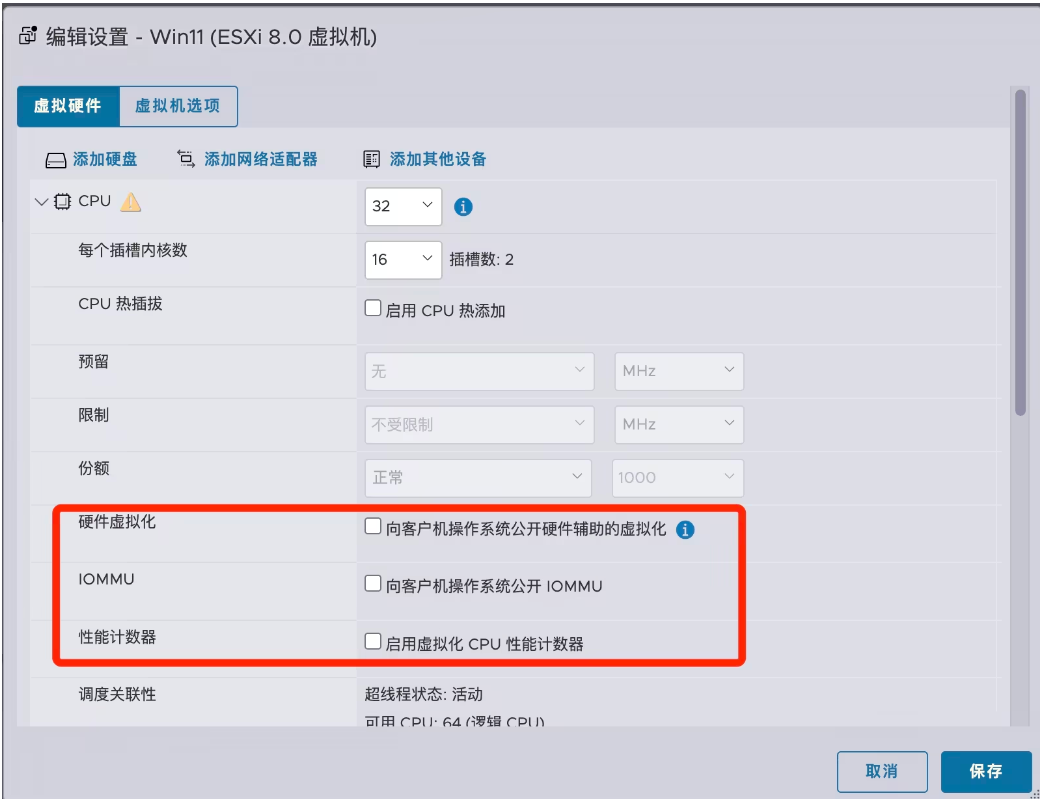The height and width of the screenshot is (799, 1040).
Task: Switch to the 虚拟机选项 tab
Action: pos(178,106)
